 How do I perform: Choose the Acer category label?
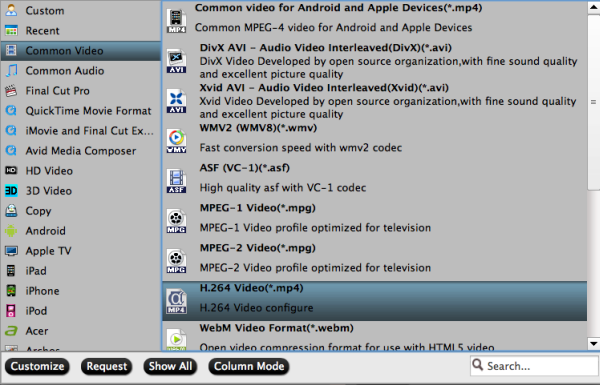tap(37, 331)
